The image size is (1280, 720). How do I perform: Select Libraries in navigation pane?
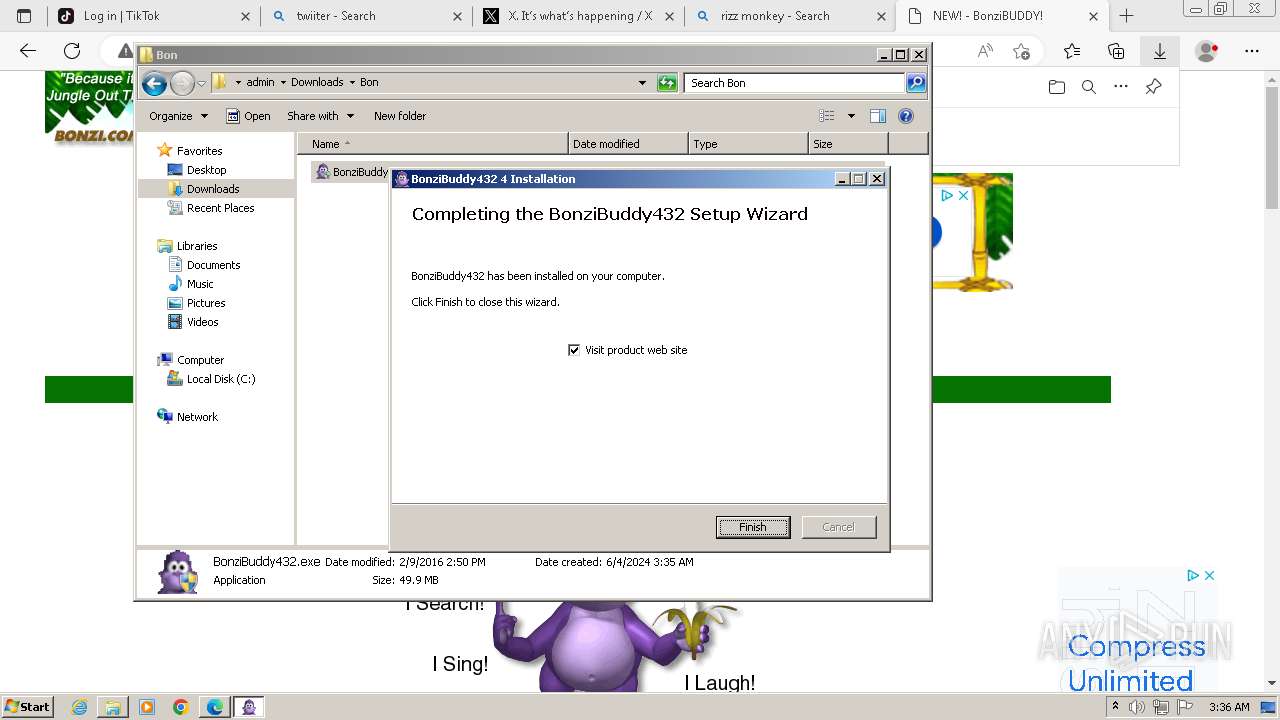pyautogui.click(x=197, y=246)
